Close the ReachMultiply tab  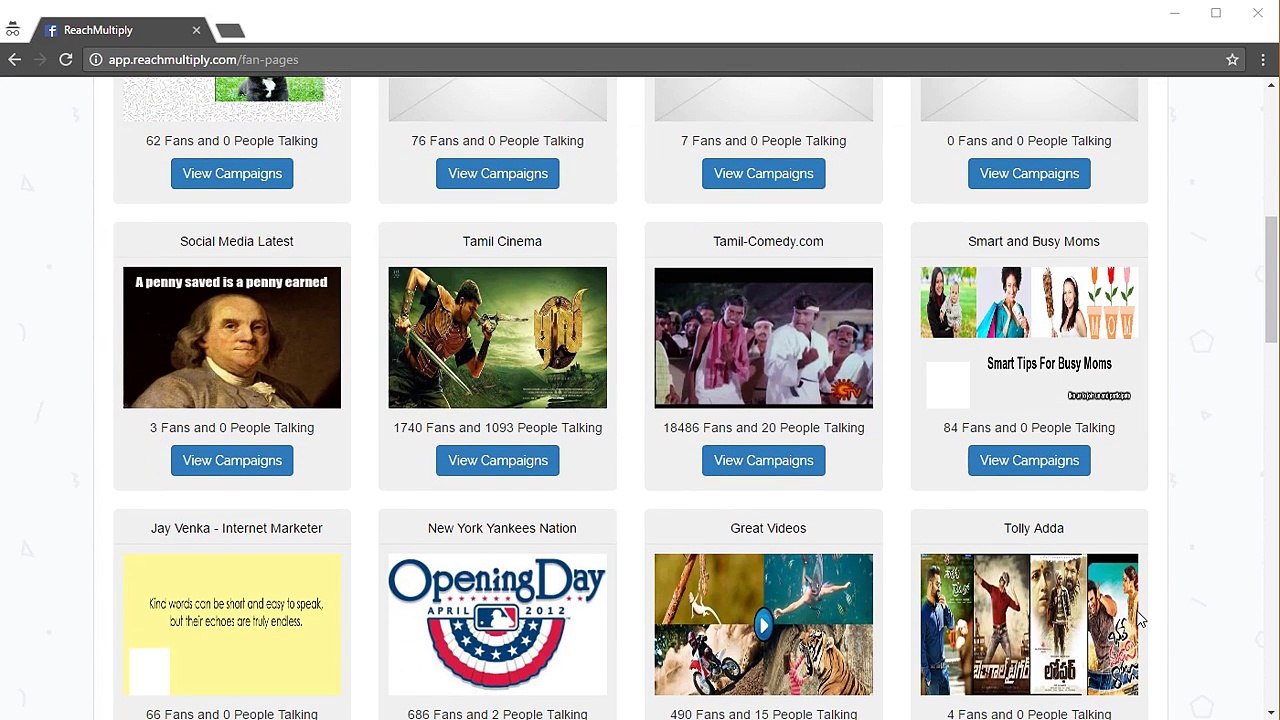(196, 30)
